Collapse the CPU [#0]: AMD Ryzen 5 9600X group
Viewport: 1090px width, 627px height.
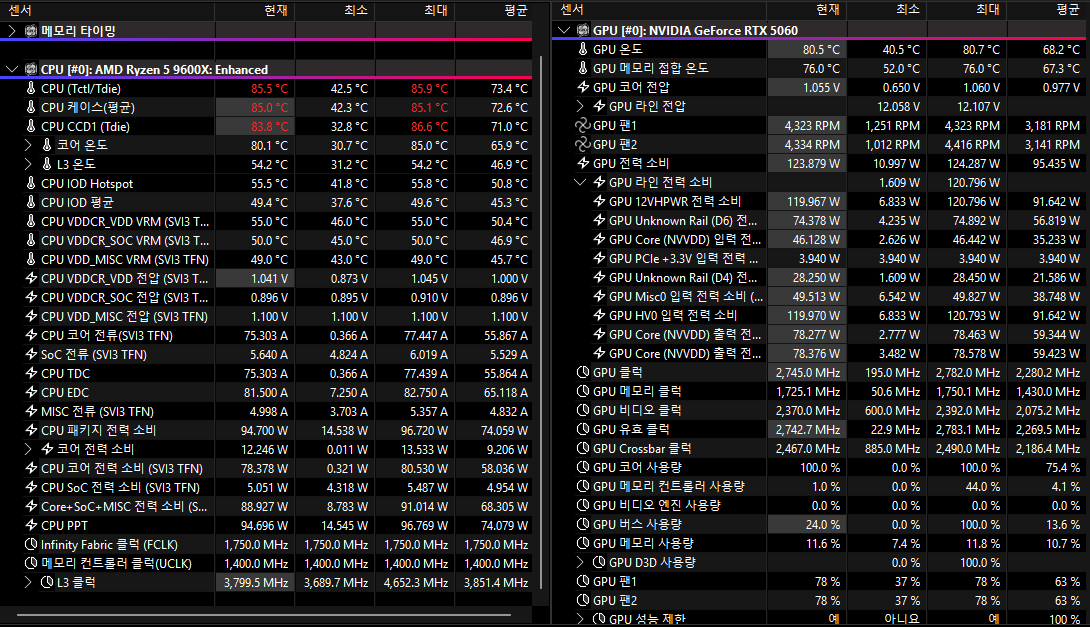pos(12,70)
